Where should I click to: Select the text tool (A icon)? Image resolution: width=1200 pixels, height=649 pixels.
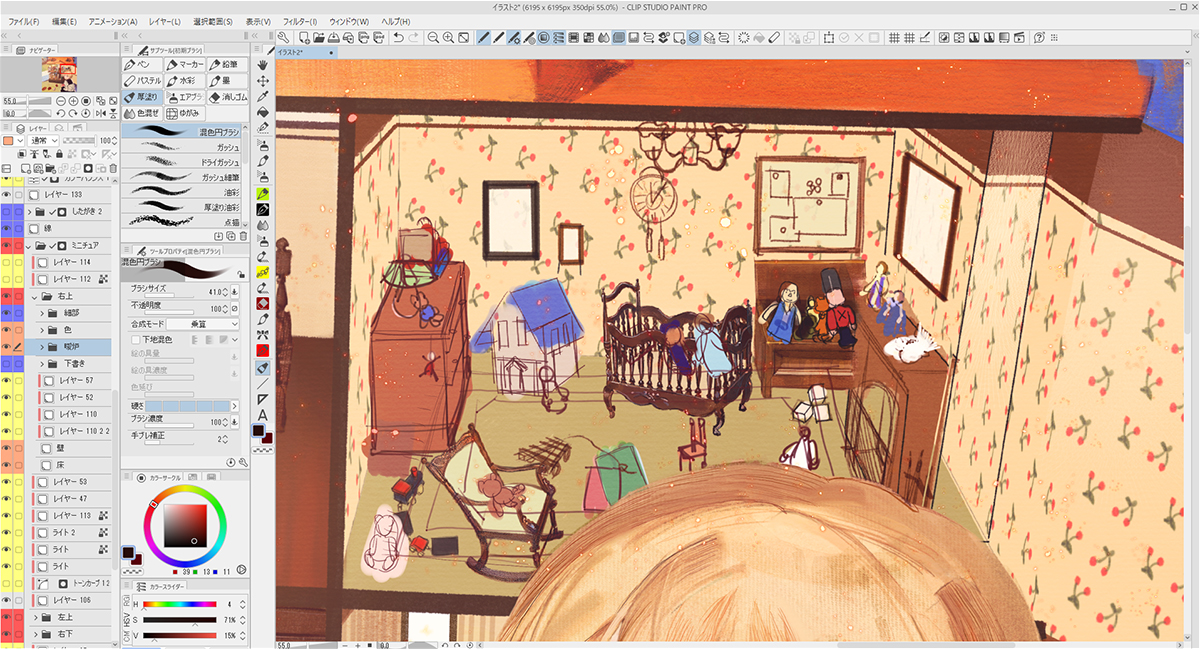tap(263, 415)
